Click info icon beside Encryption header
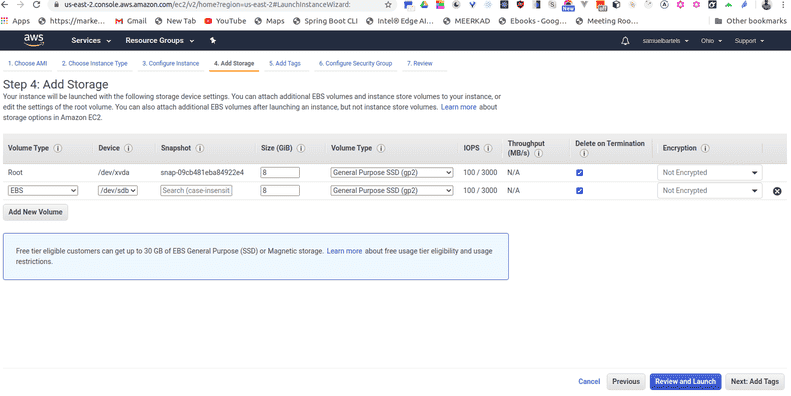Viewport: 791px width, 396px height. pos(705,148)
